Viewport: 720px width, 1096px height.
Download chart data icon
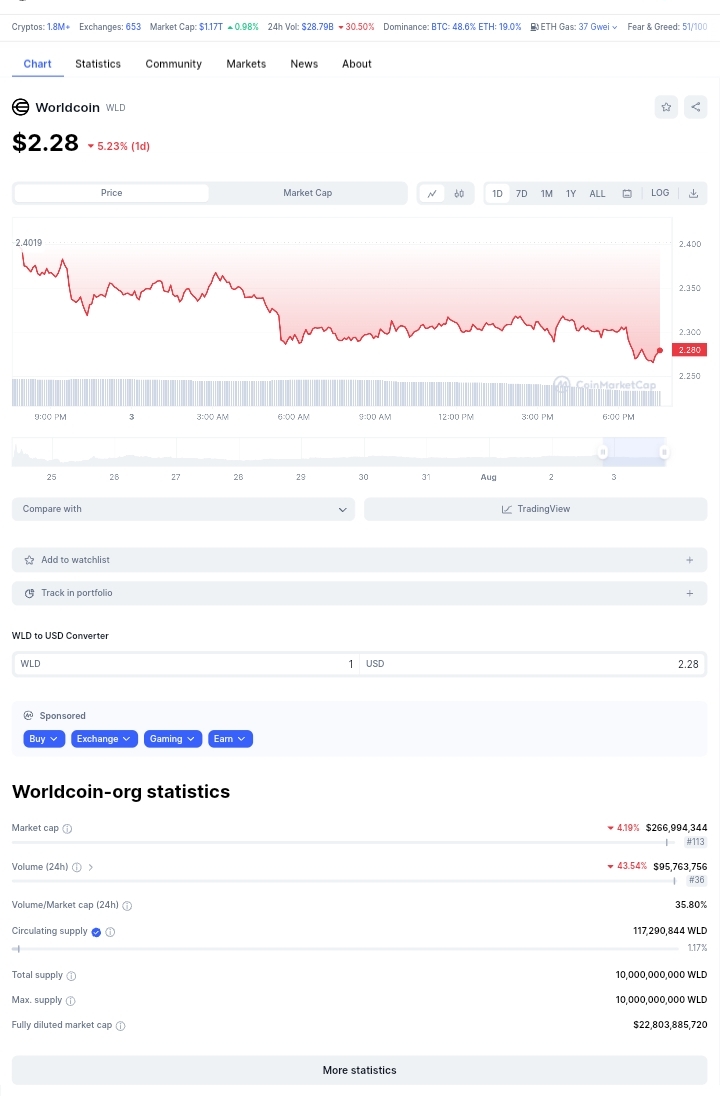coord(693,193)
